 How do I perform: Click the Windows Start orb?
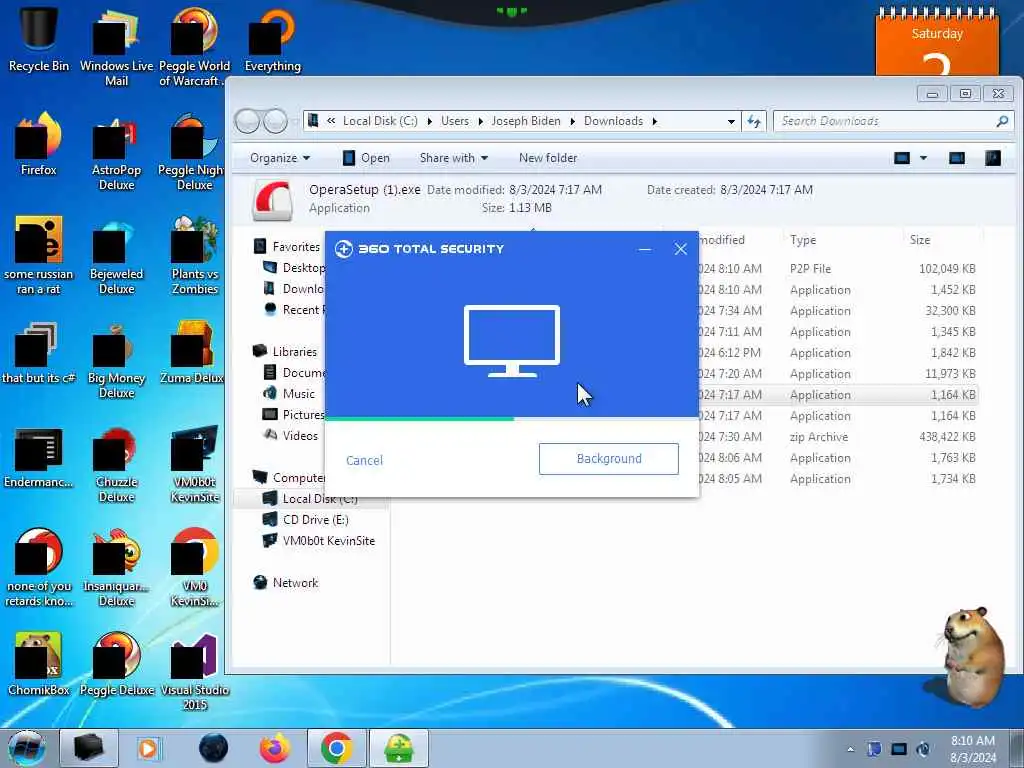26,748
